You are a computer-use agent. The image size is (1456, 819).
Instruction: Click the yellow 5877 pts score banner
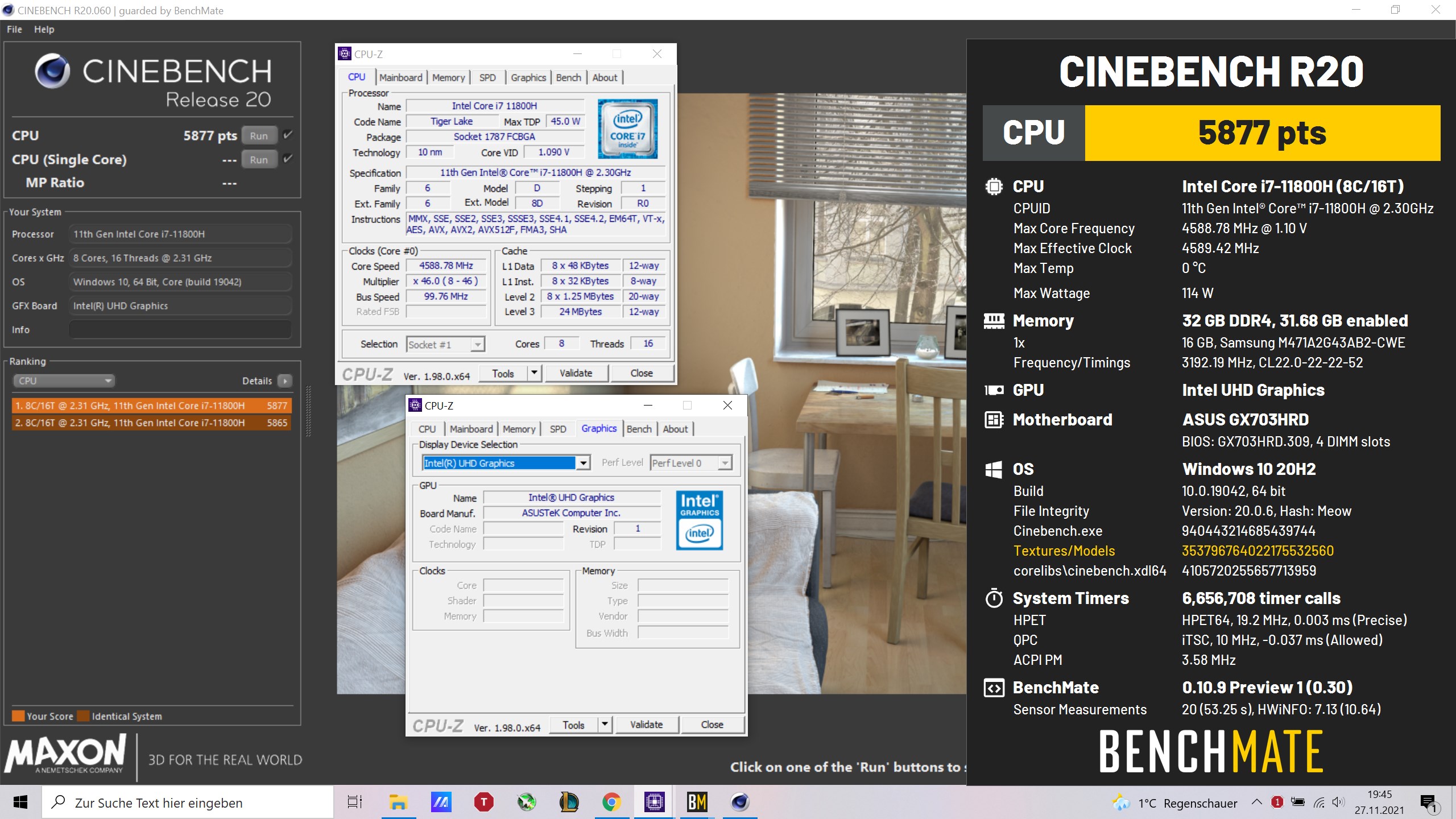(x=1263, y=133)
